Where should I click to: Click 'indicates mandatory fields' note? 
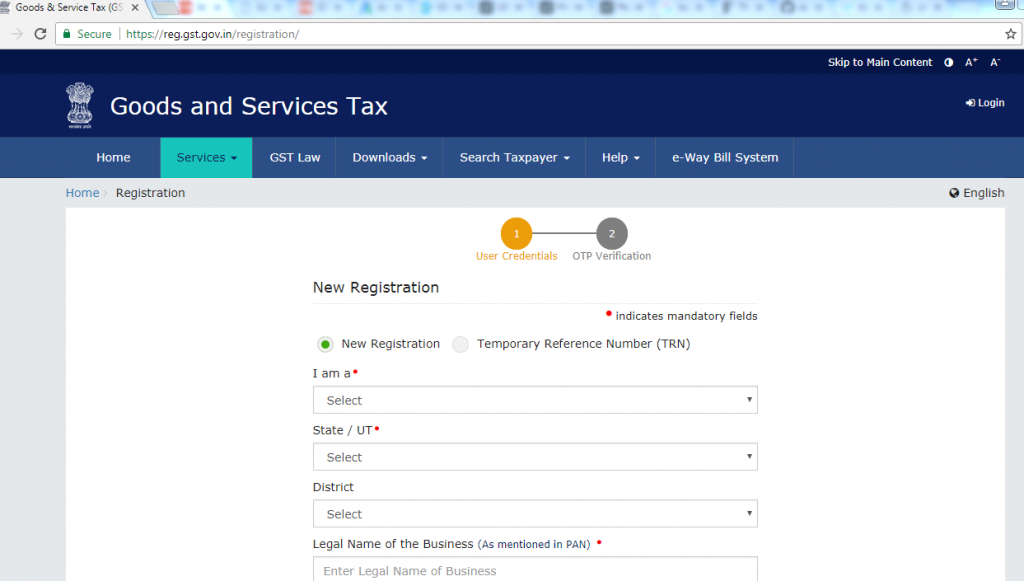[686, 316]
